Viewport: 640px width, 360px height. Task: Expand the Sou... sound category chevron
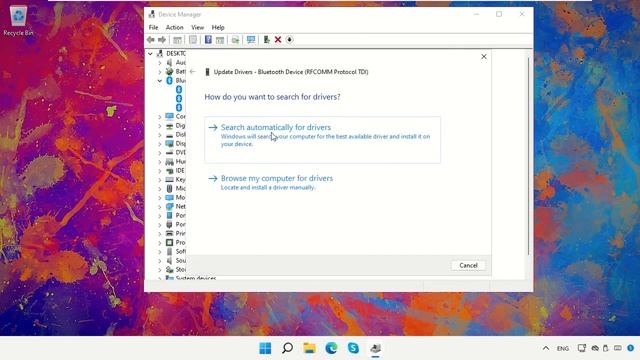point(160,260)
